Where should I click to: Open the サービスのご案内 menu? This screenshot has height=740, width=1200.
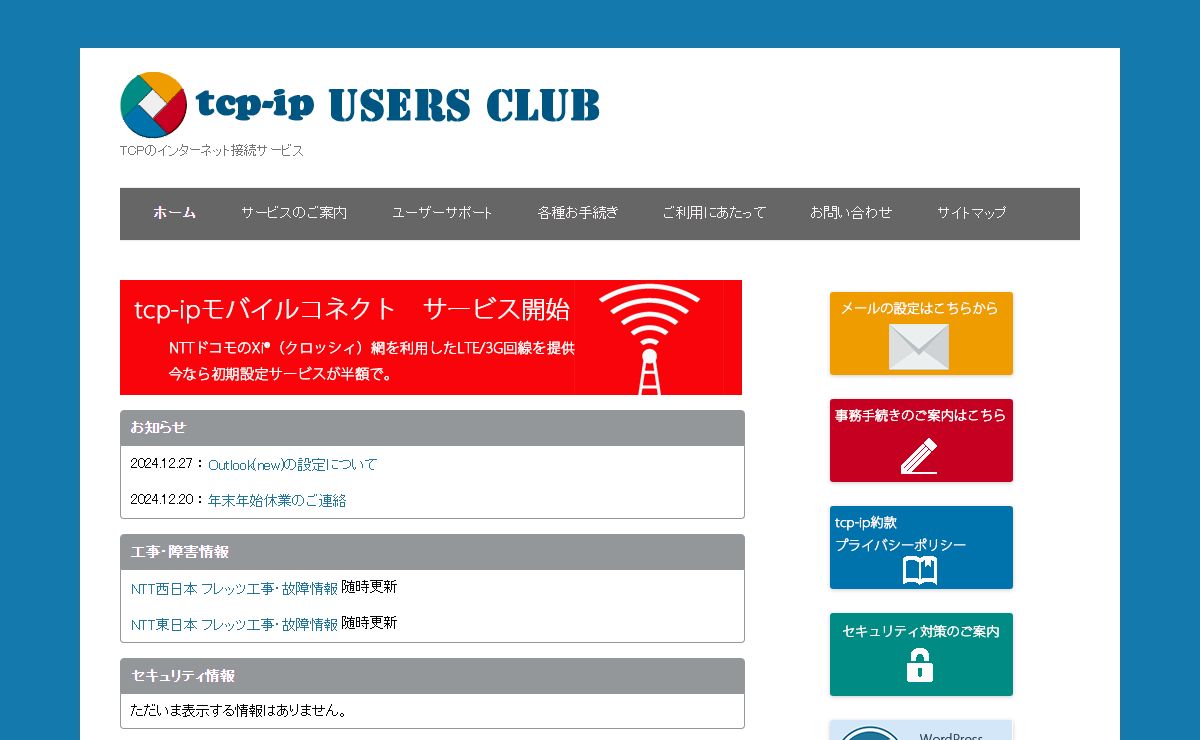(294, 213)
